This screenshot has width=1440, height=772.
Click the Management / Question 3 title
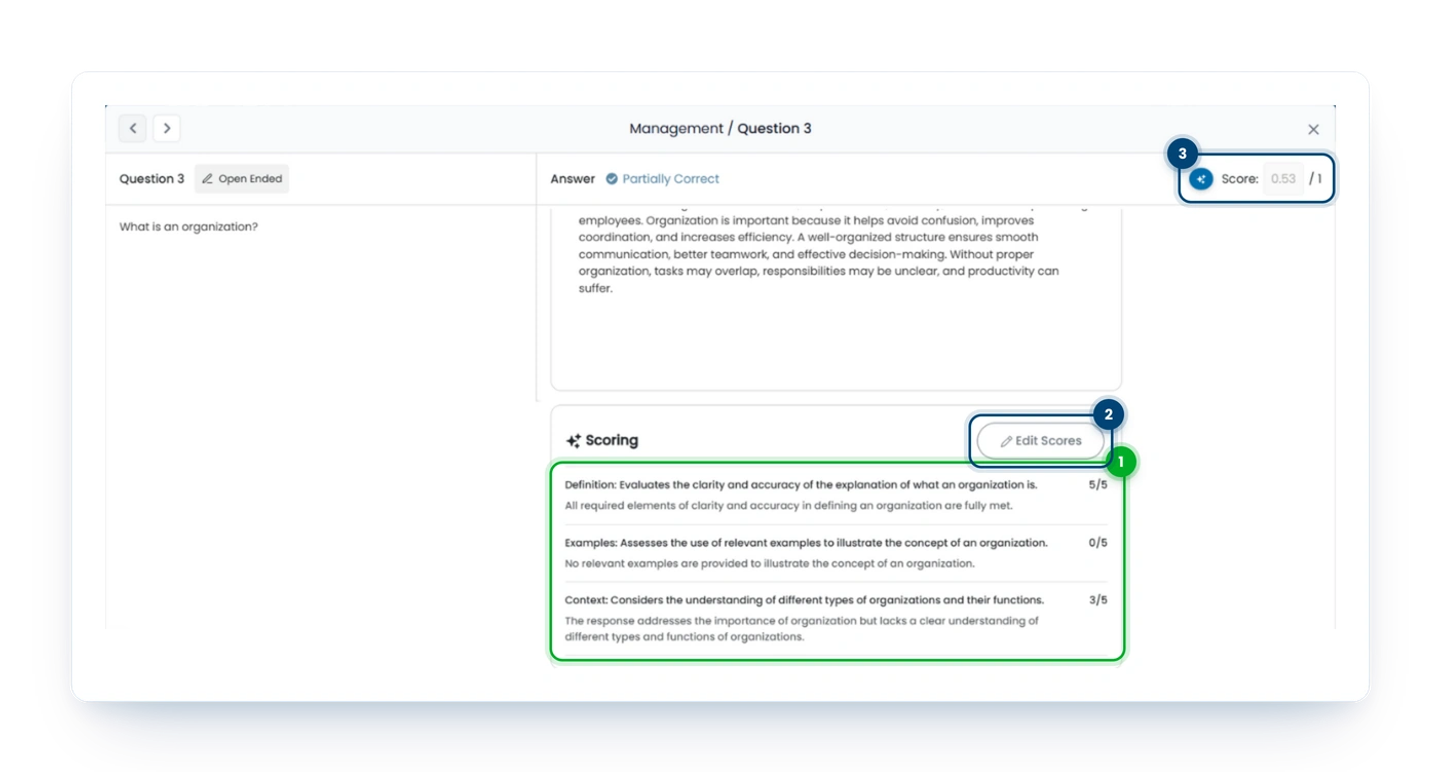click(720, 129)
